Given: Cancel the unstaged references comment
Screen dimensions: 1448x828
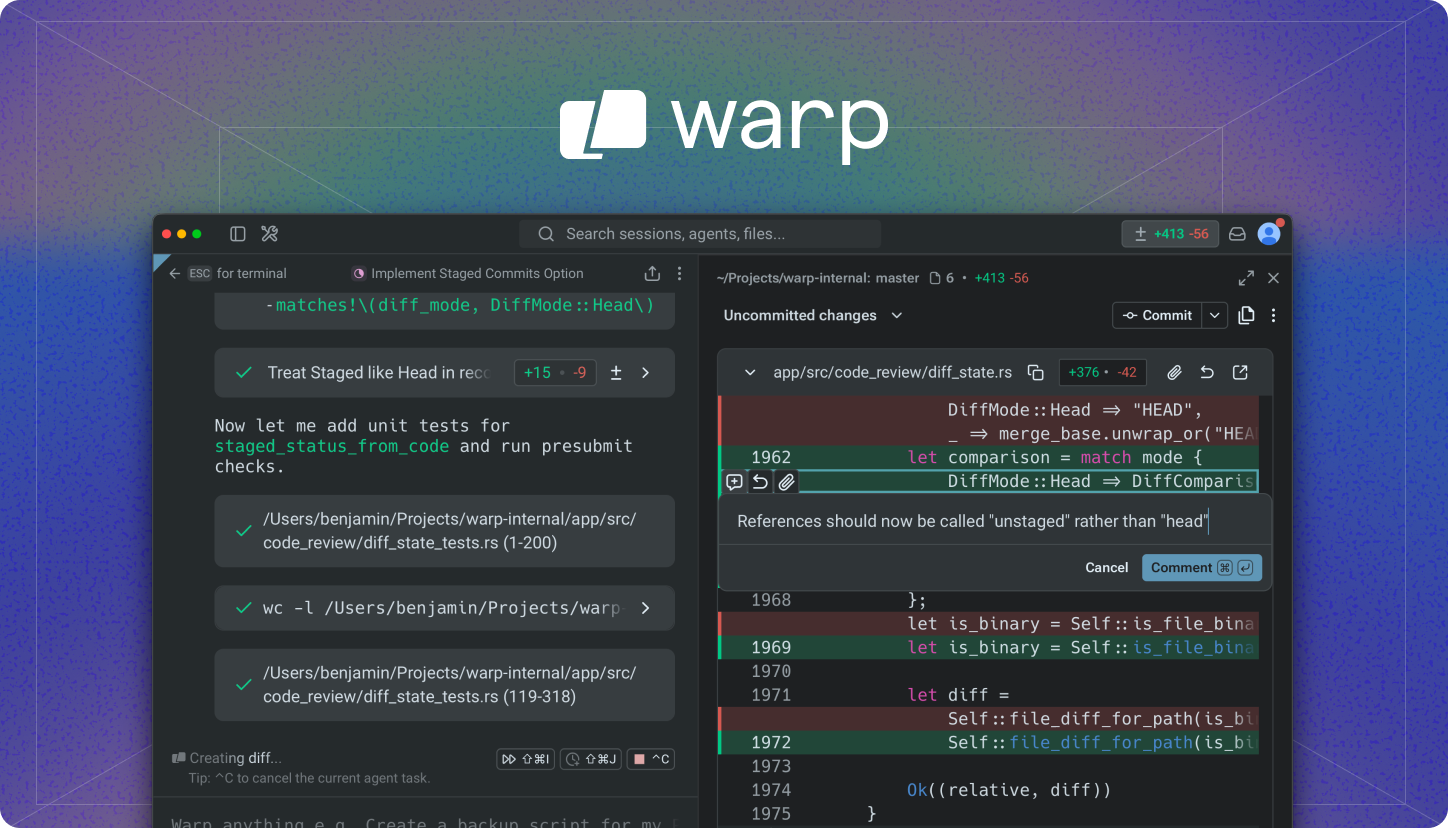Looking at the screenshot, I should (1107, 567).
